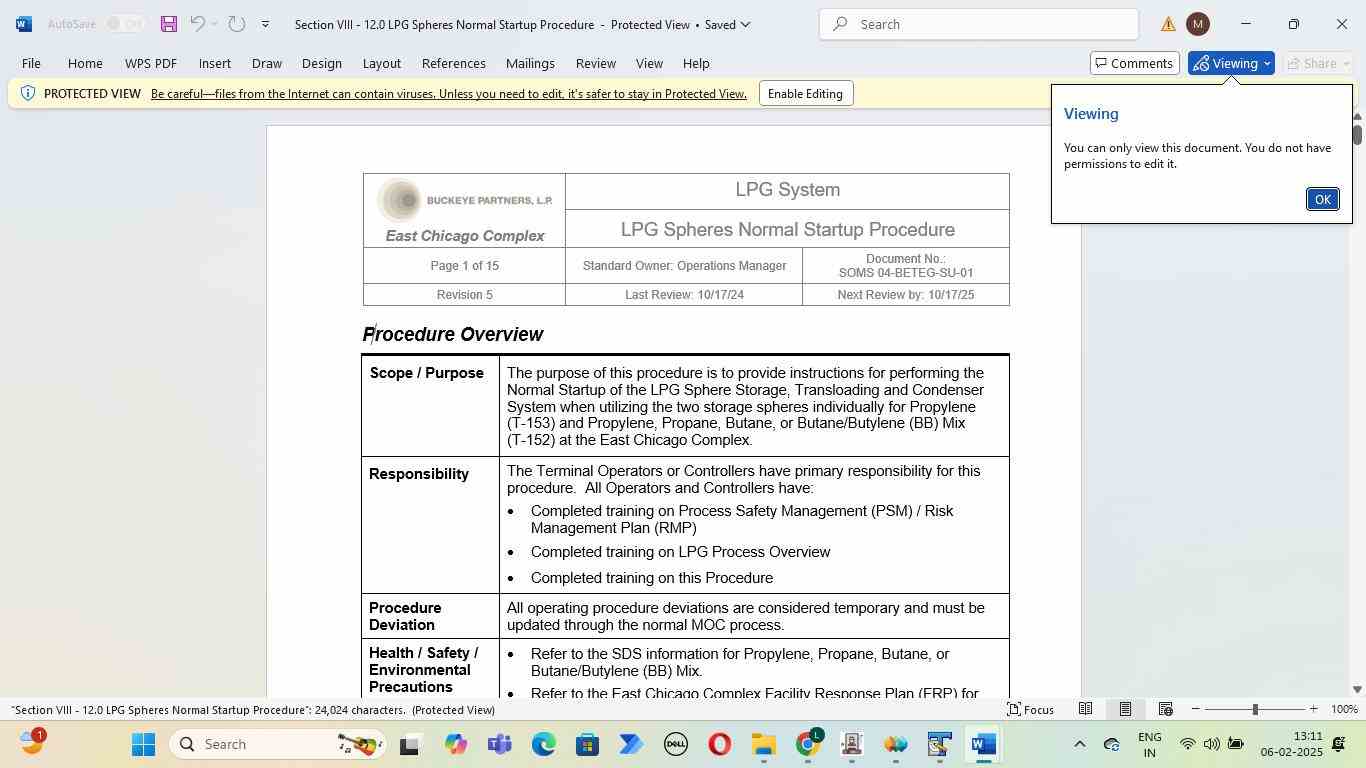Click the 100% zoom level

click(x=1344, y=709)
